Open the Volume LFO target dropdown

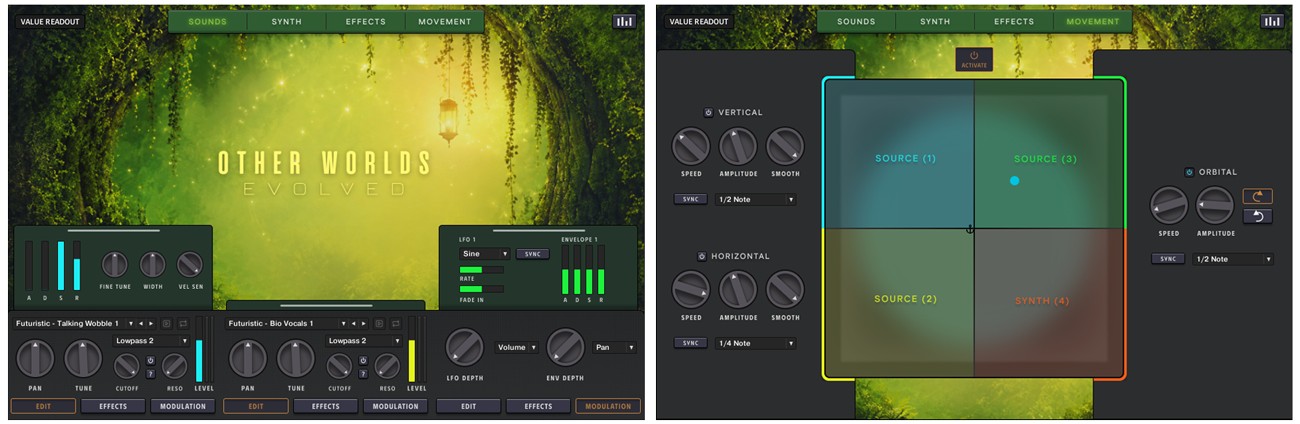517,348
